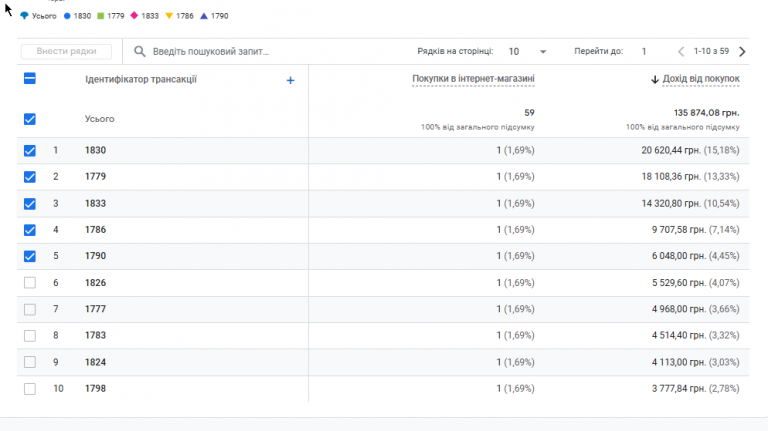Click the yellow 1786 legend triangle
This screenshot has height=431, width=768.
(169, 16)
